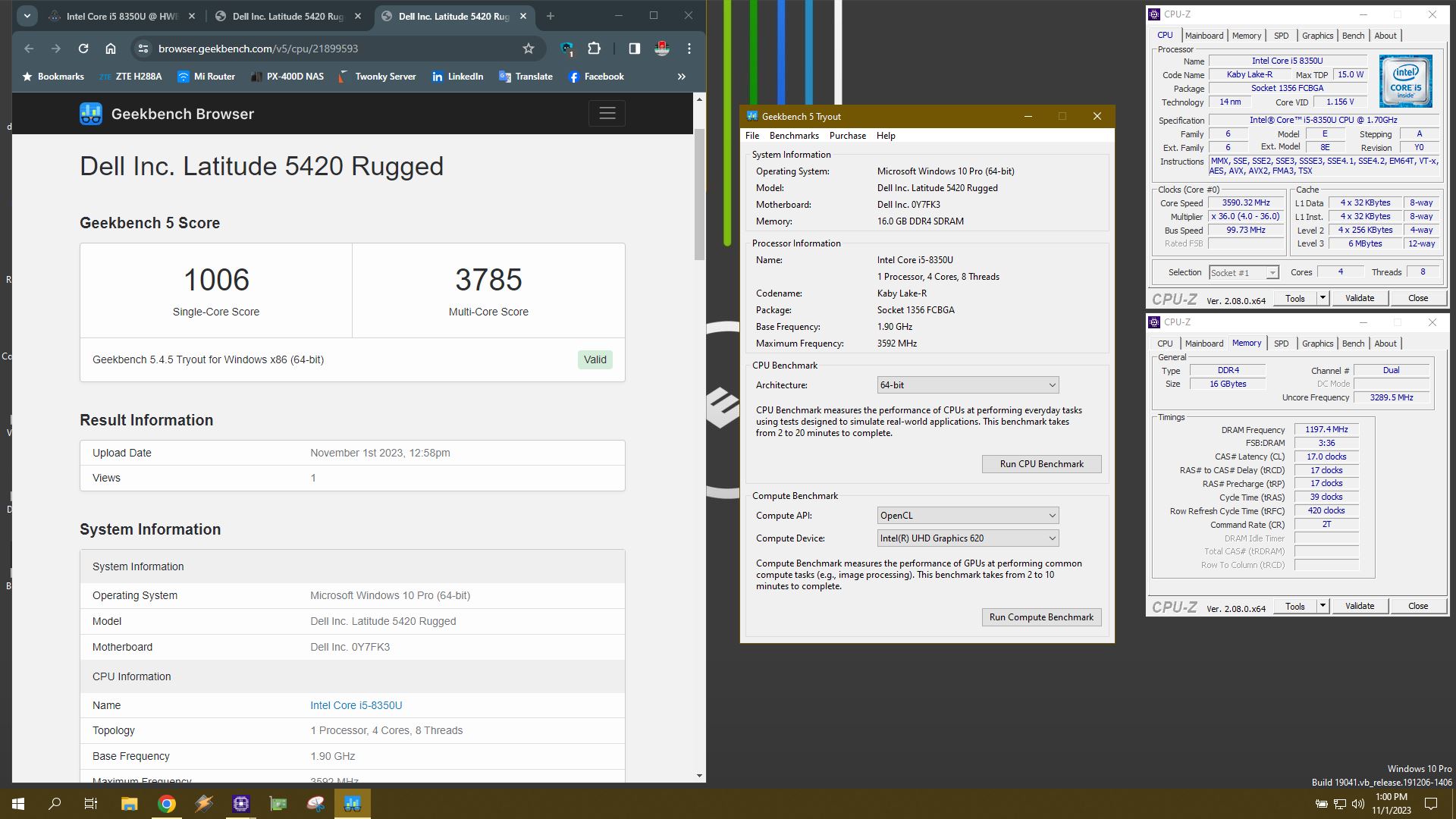The height and width of the screenshot is (819, 1456).
Task: Open Snipping Tool on taskbar
Action: point(315,804)
